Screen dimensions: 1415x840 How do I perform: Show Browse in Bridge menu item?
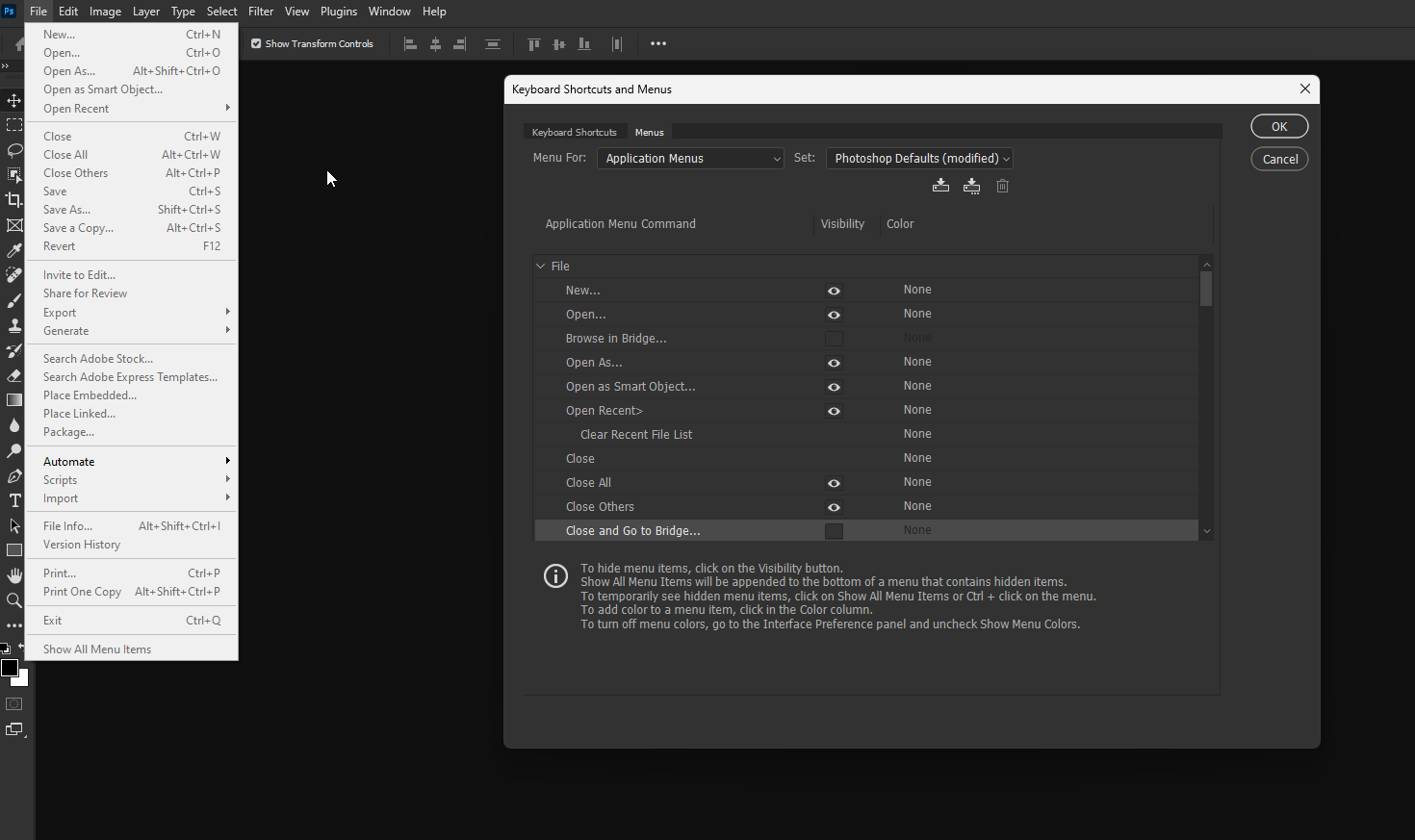coord(834,338)
